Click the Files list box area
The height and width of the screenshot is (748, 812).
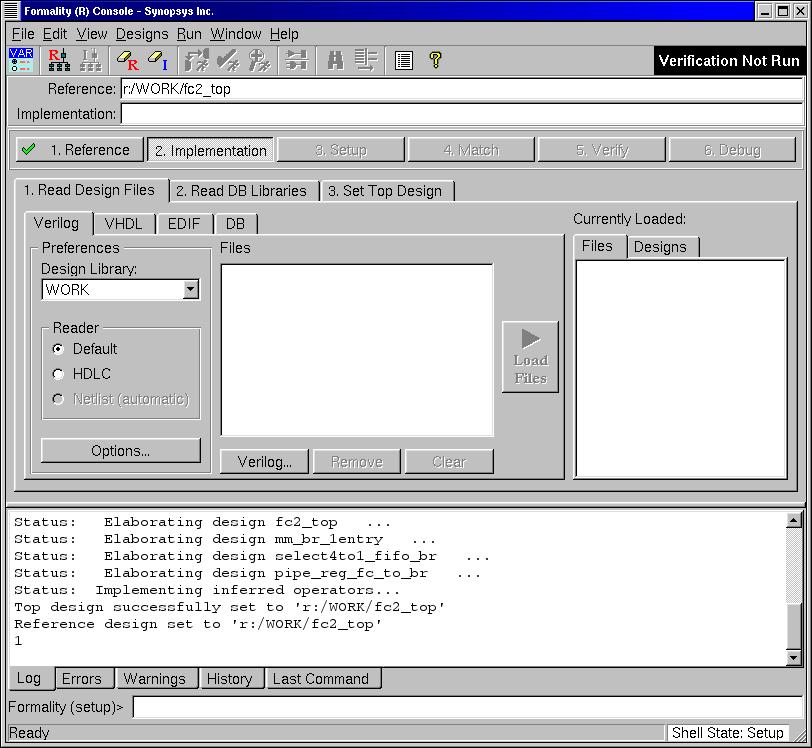coord(357,350)
